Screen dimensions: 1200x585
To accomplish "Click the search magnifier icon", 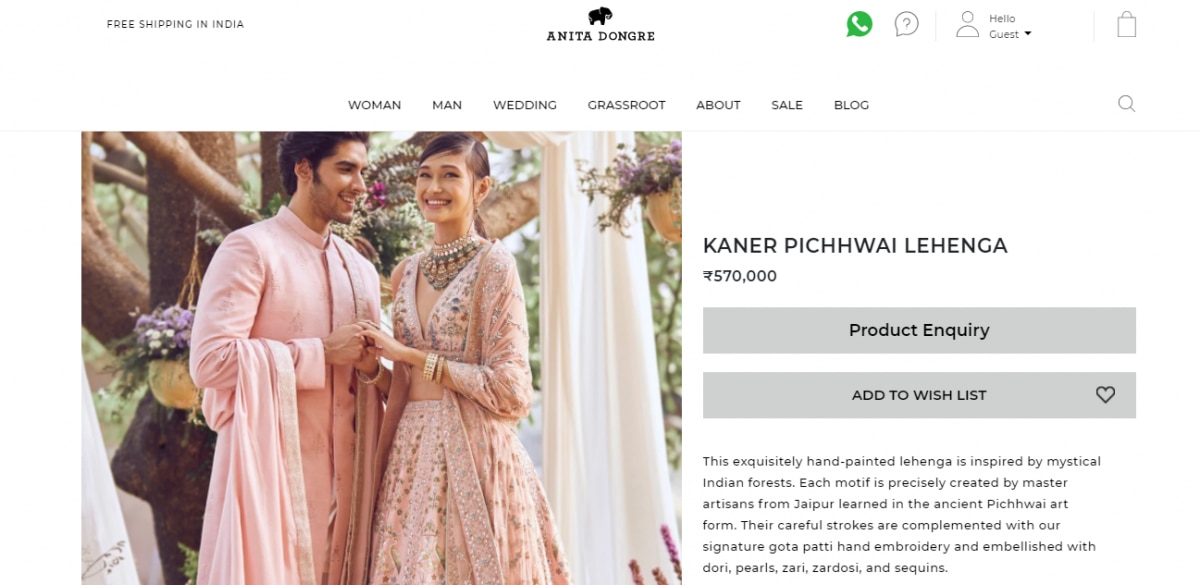I will point(1126,103).
